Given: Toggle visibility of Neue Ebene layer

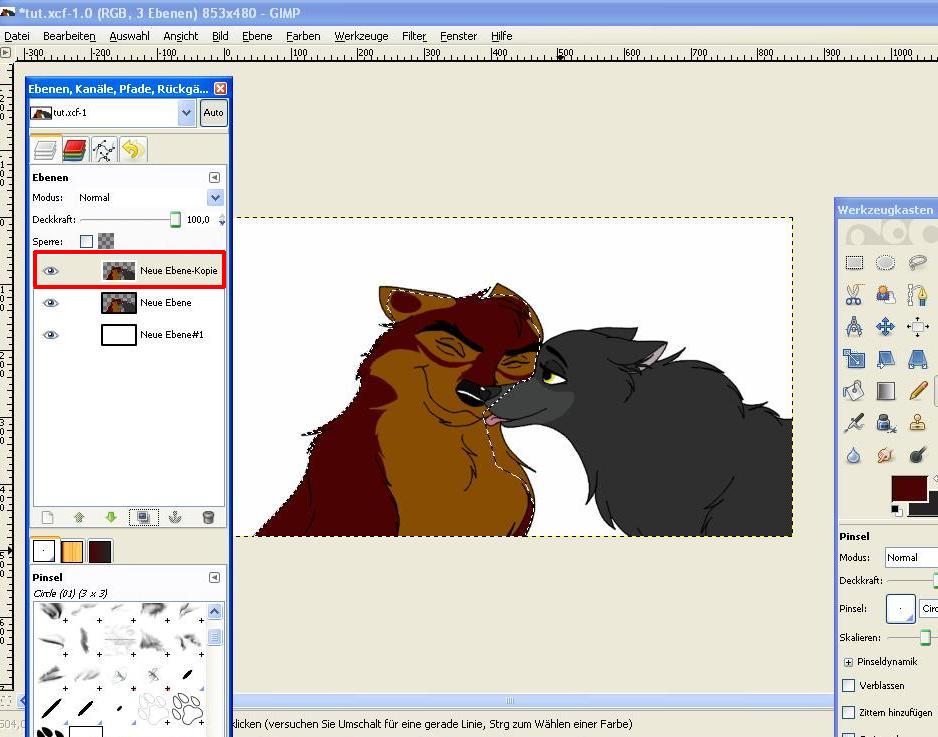Looking at the screenshot, I should [51, 303].
